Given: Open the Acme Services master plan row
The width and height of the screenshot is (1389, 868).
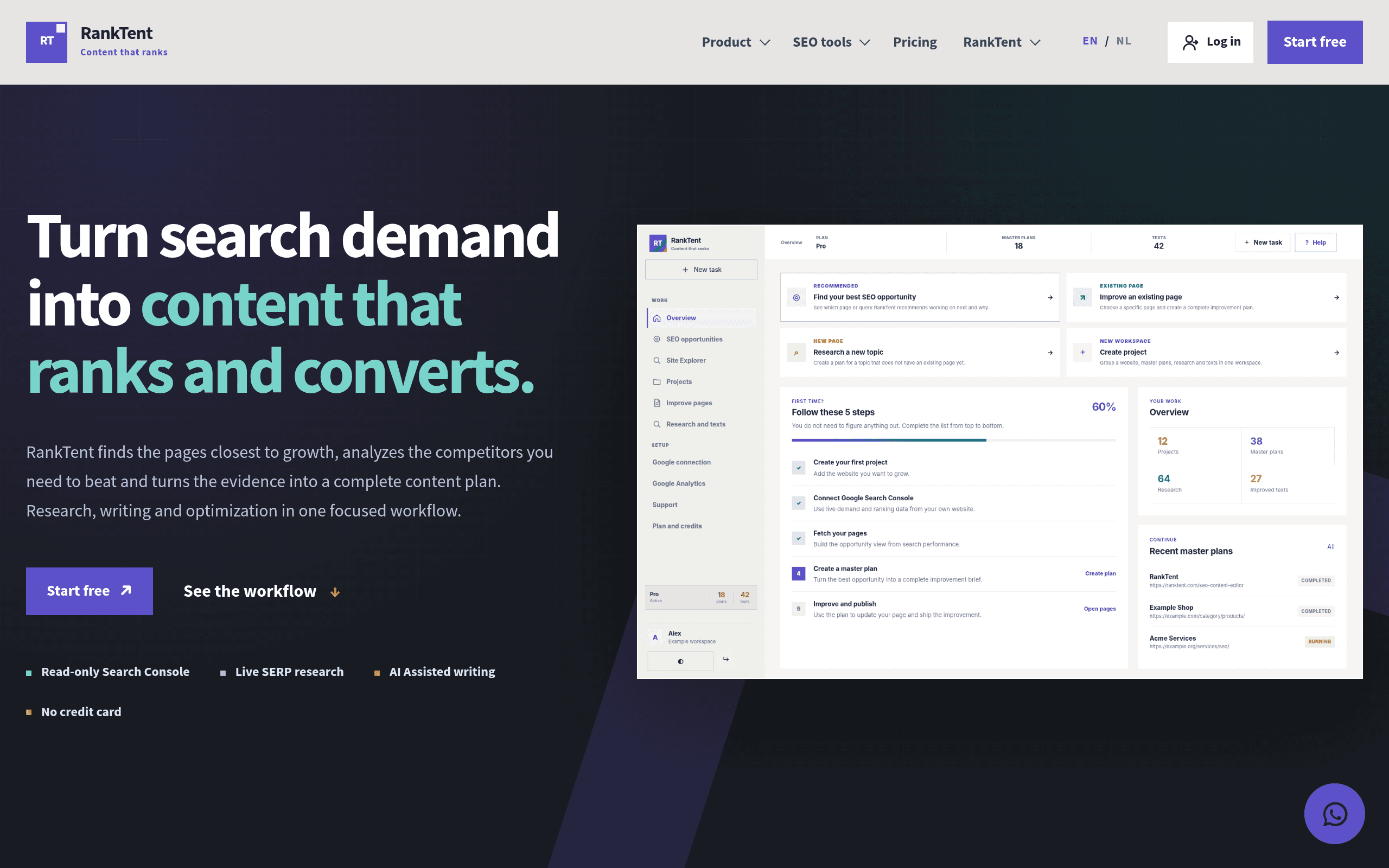Looking at the screenshot, I should tap(1241, 642).
